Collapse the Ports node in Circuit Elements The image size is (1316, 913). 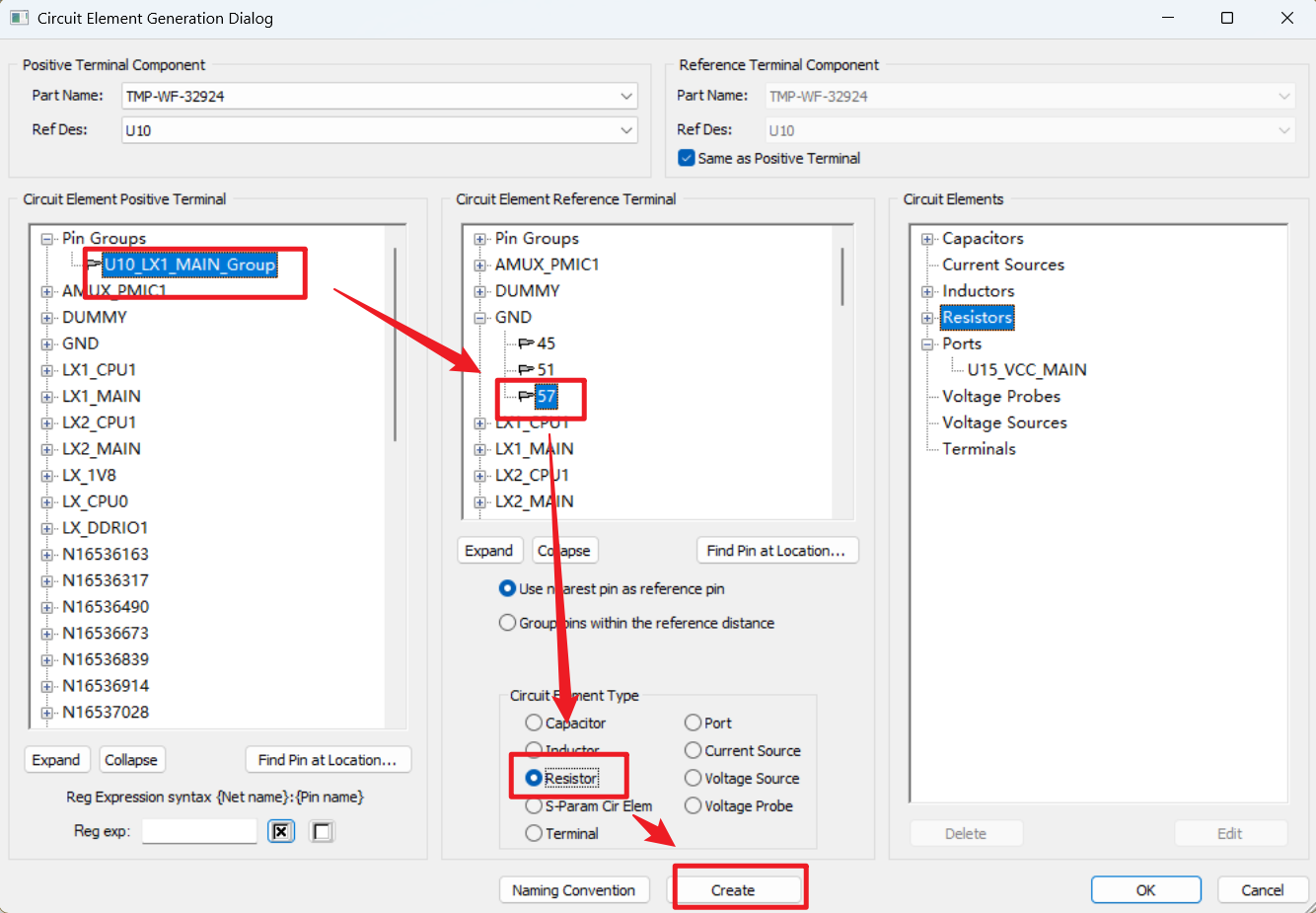click(927, 344)
